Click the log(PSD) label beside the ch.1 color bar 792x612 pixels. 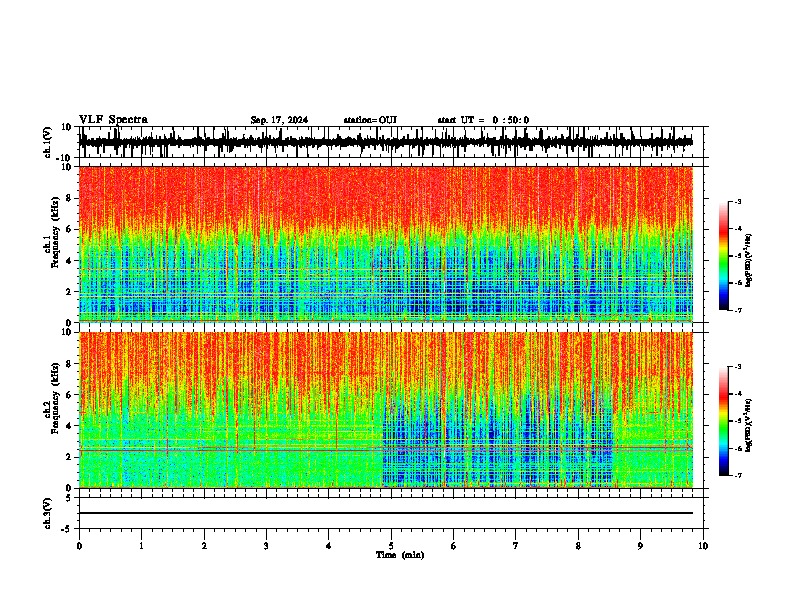[749, 260]
